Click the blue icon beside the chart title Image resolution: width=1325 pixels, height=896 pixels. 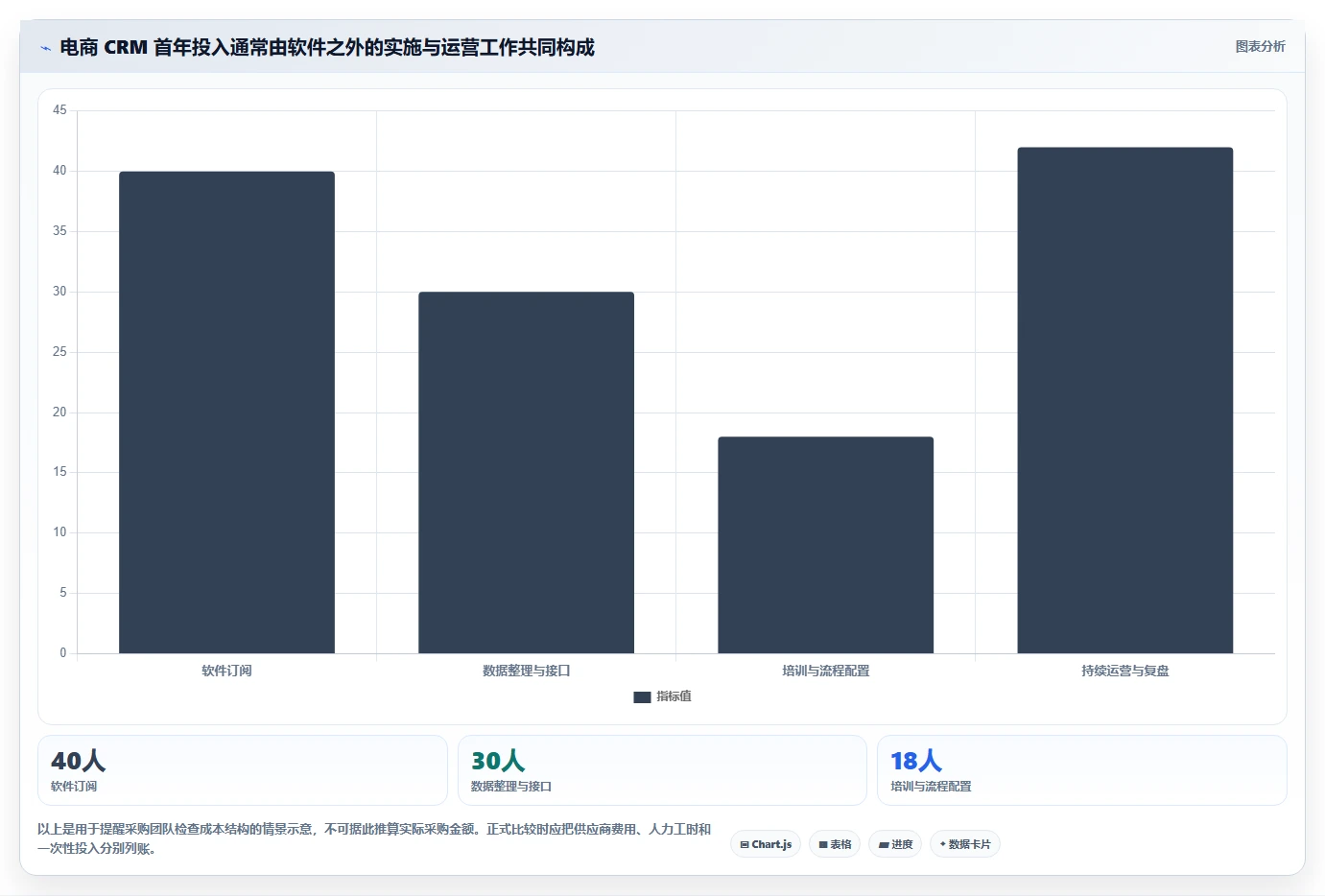pyautogui.click(x=45, y=48)
